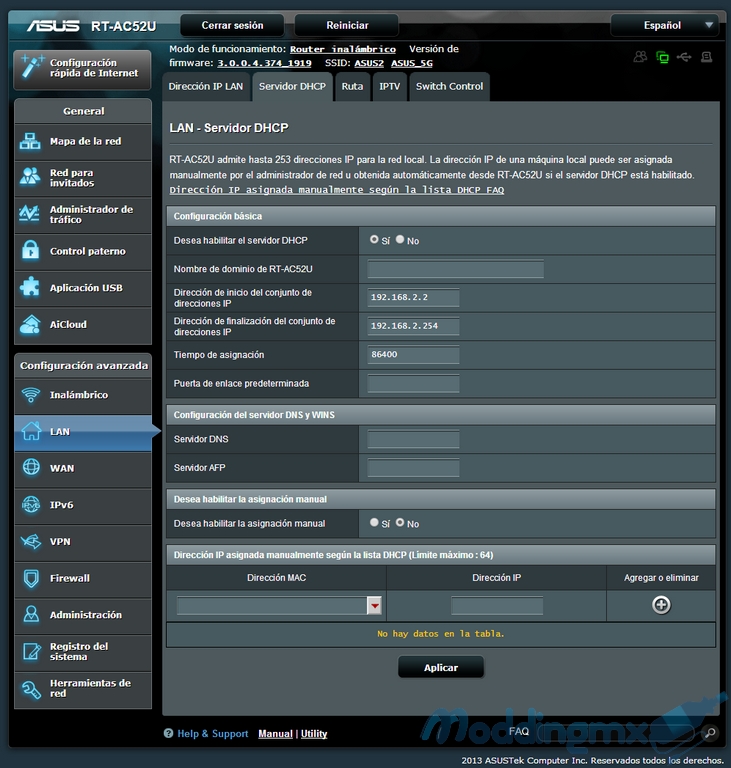Click the Reiniciar button
This screenshot has width=731, height=768.
(347, 25)
